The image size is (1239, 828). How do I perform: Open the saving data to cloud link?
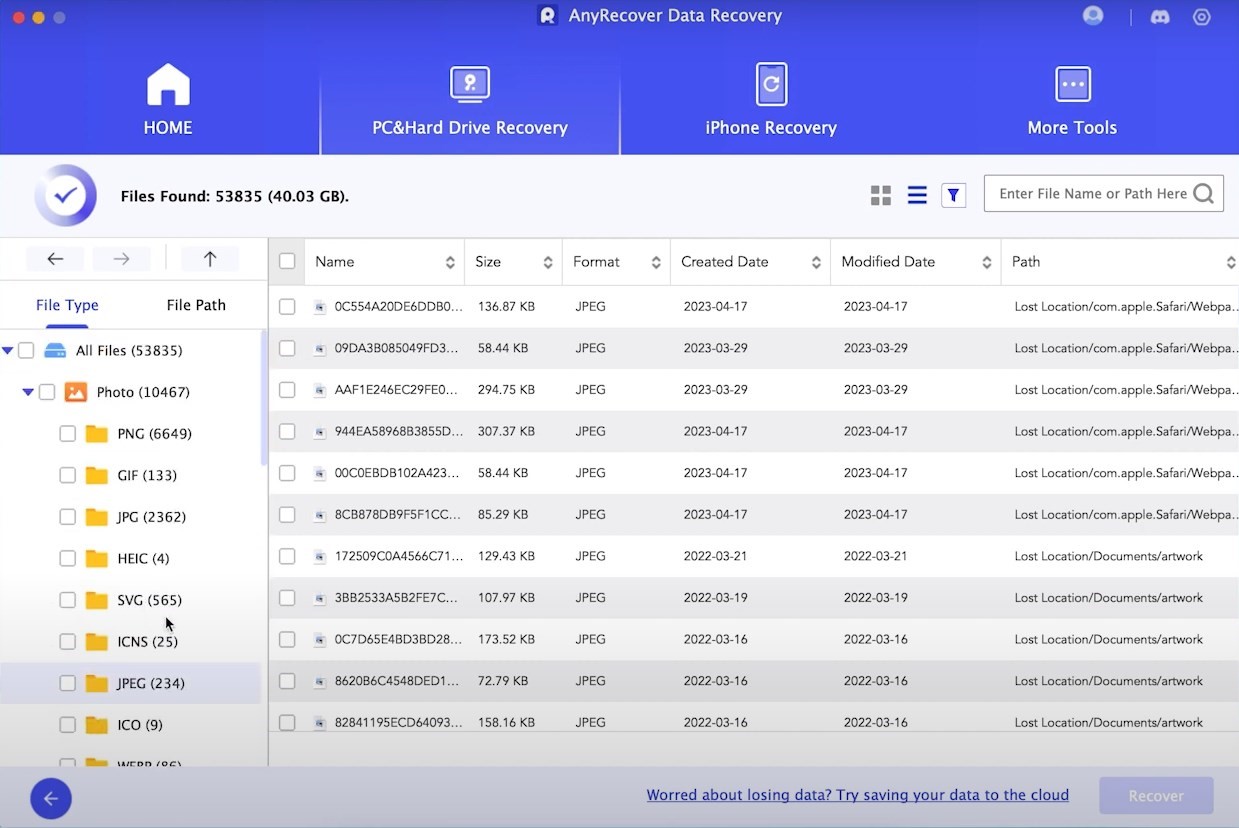click(x=858, y=795)
